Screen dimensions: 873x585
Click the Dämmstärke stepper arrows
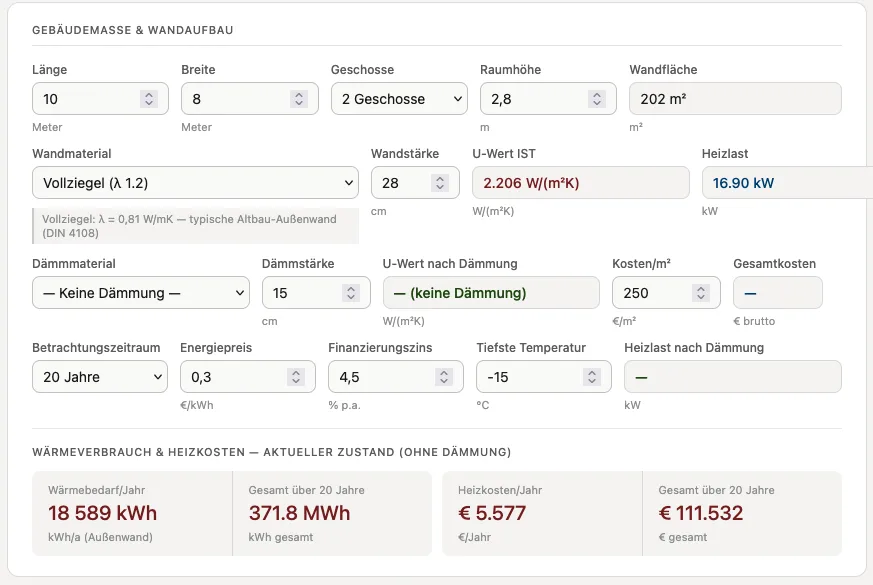[x=350, y=293]
